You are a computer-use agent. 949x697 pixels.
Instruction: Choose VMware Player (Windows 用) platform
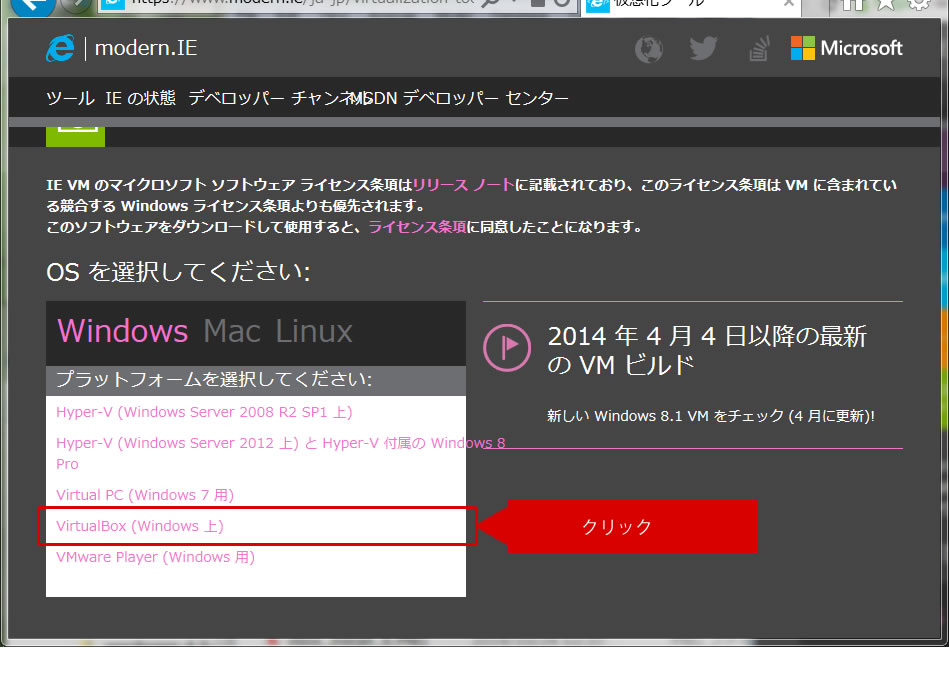[x=155, y=557]
